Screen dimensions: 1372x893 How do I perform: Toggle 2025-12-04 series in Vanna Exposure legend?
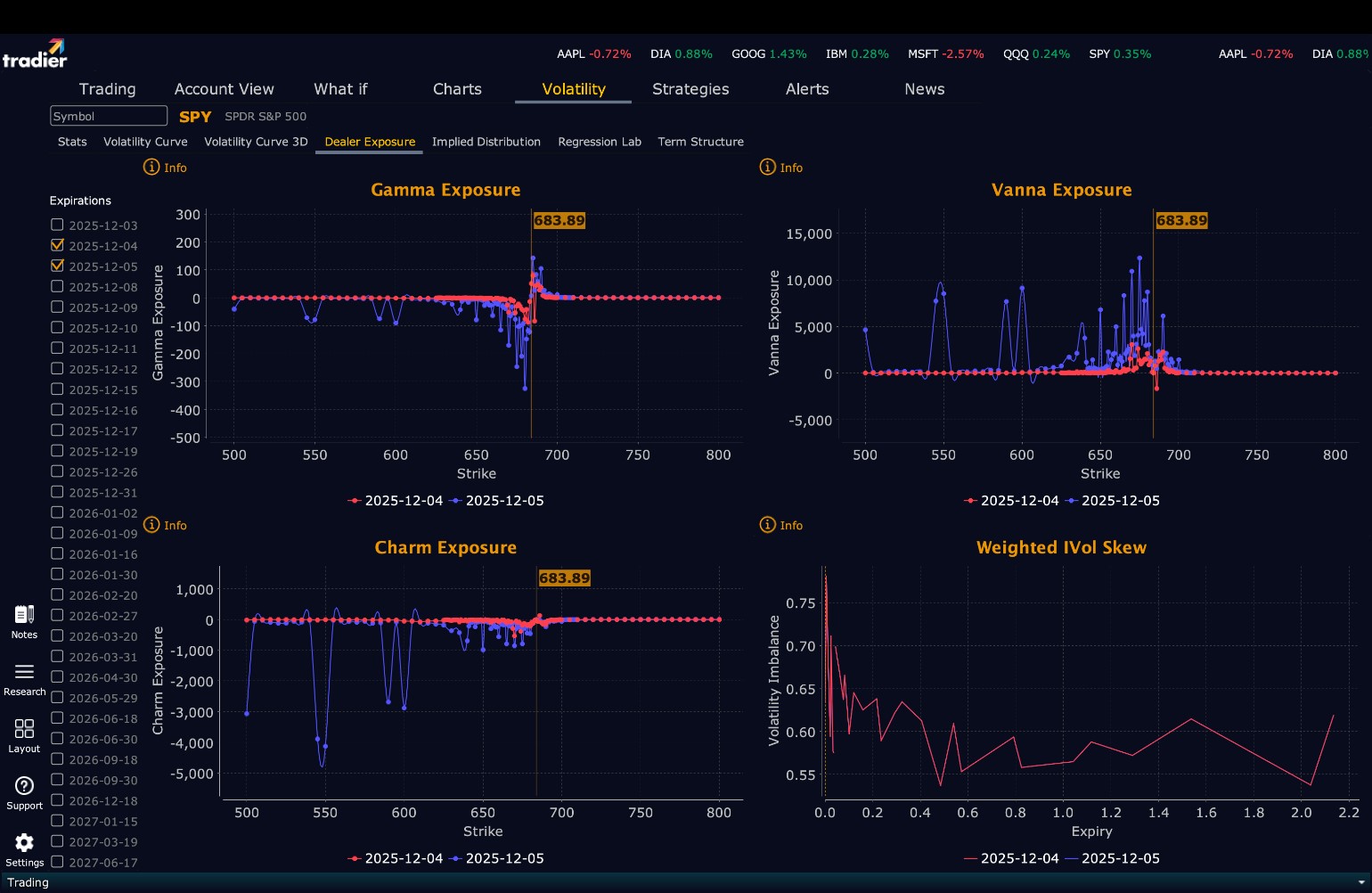pos(1011,501)
